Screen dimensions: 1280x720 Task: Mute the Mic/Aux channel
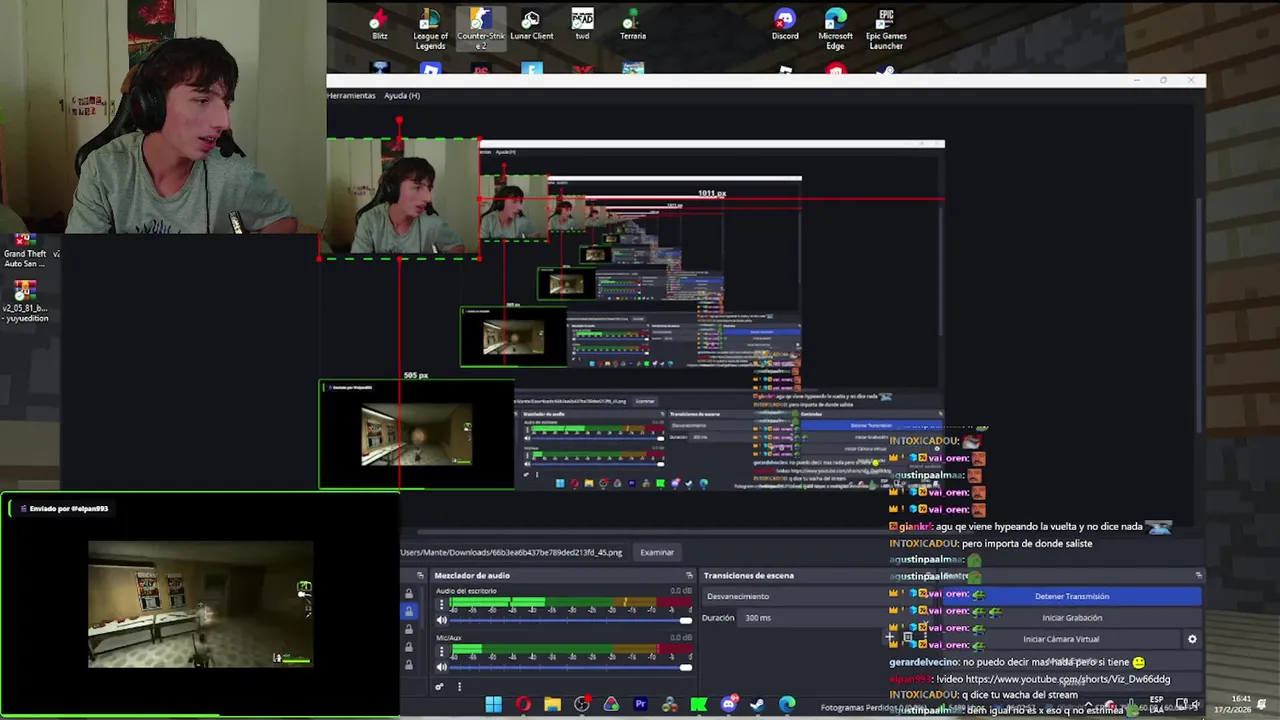(x=442, y=667)
